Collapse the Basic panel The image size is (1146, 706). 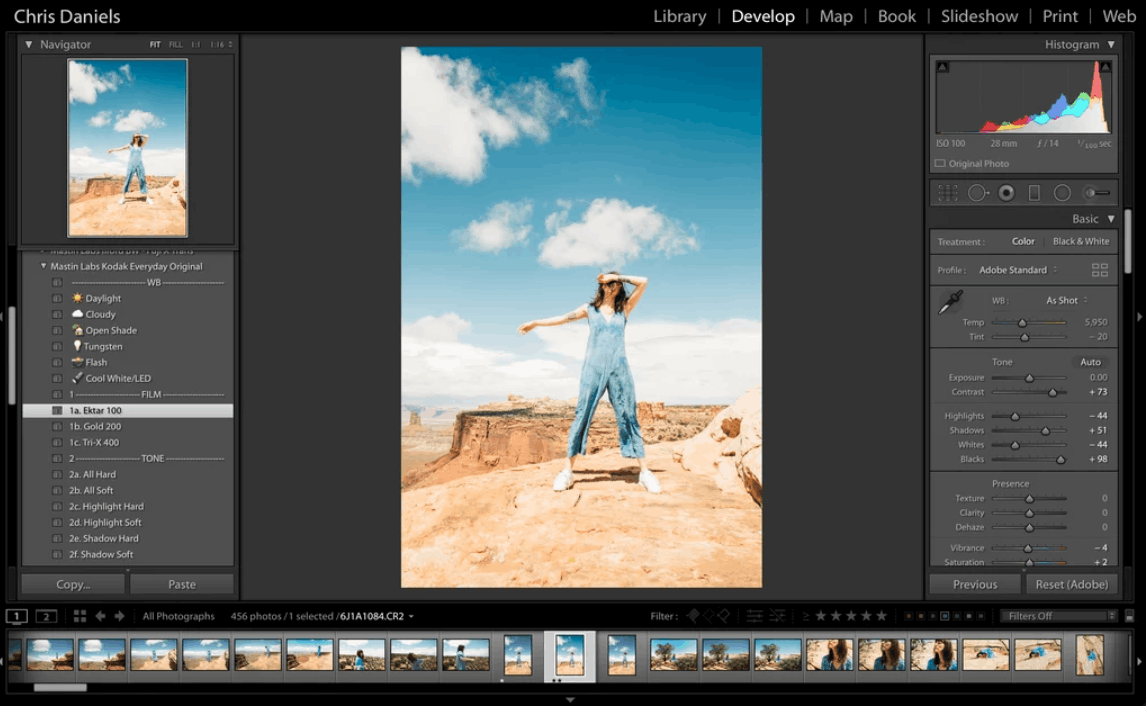click(x=1111, y=219)
